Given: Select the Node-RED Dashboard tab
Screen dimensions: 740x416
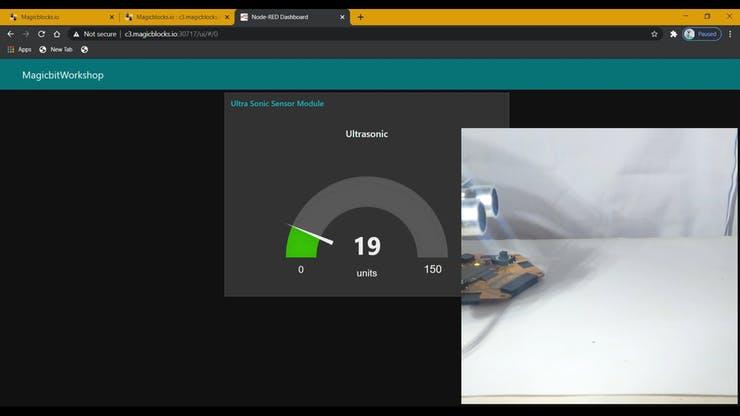Looking at the screenshot, I should (286, 17).
